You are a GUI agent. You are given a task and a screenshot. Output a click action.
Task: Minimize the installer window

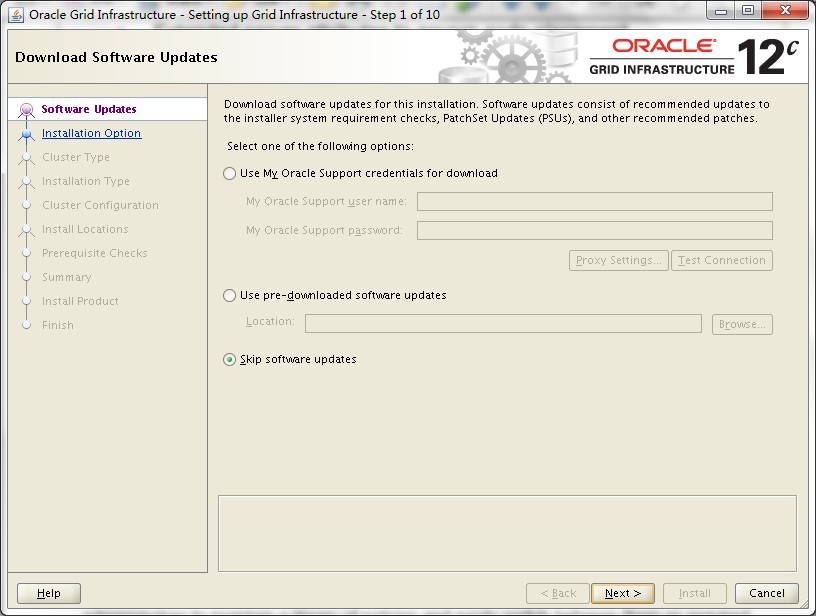[x=721, y=11]
